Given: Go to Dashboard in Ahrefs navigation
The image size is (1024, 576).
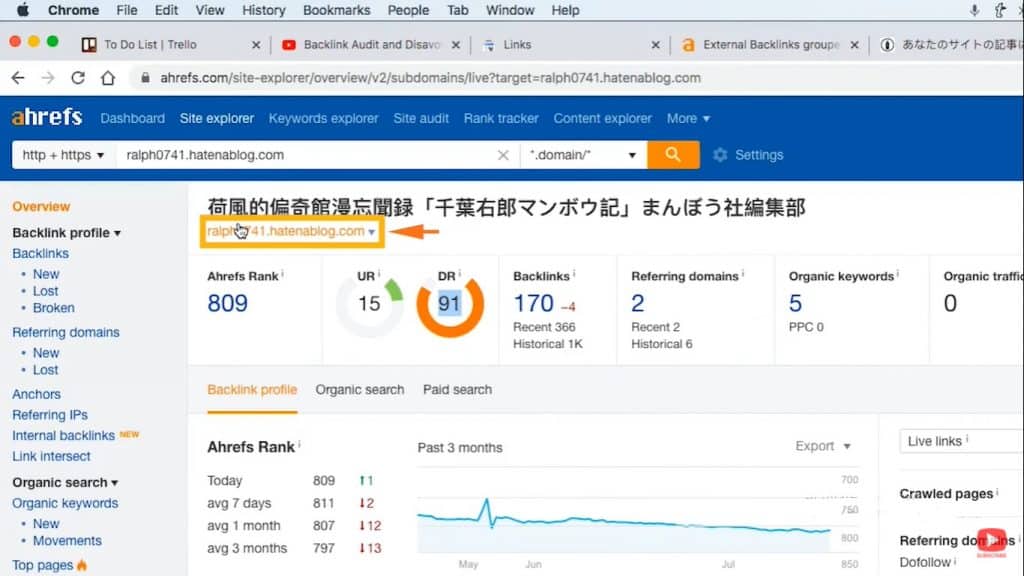Looking at the screenshot, I should point(133,118).
